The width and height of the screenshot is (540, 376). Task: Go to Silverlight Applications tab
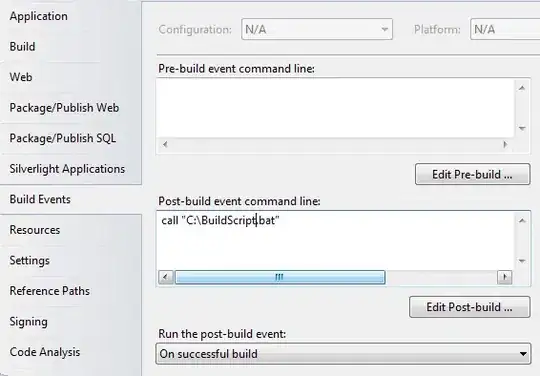[x=67, y=169]
